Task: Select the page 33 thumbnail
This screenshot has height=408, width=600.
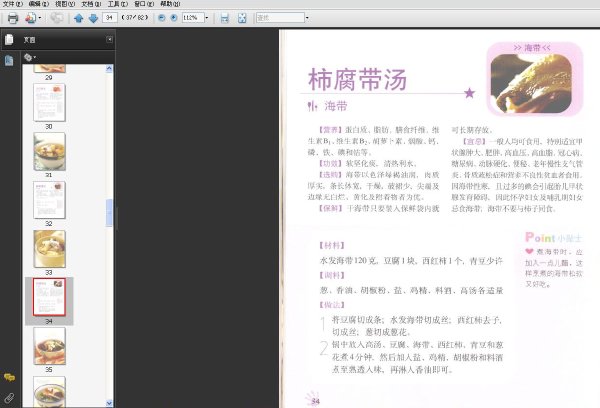Action: pyautogui.click(x=49, y=249)
